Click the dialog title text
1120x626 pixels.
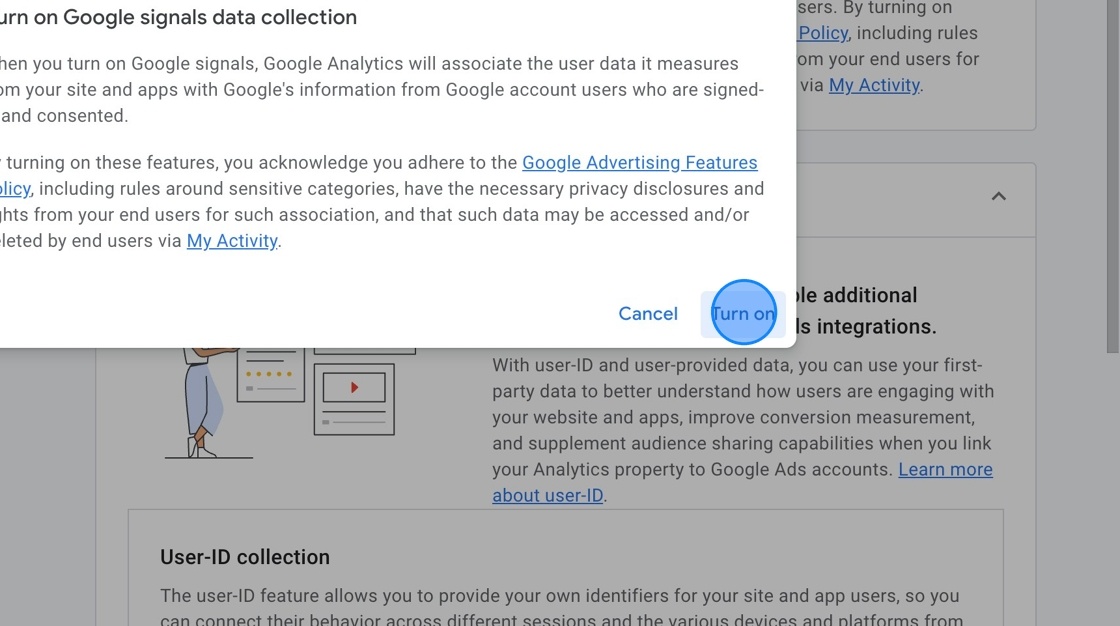pyautogui.click(x=179, y=17)
